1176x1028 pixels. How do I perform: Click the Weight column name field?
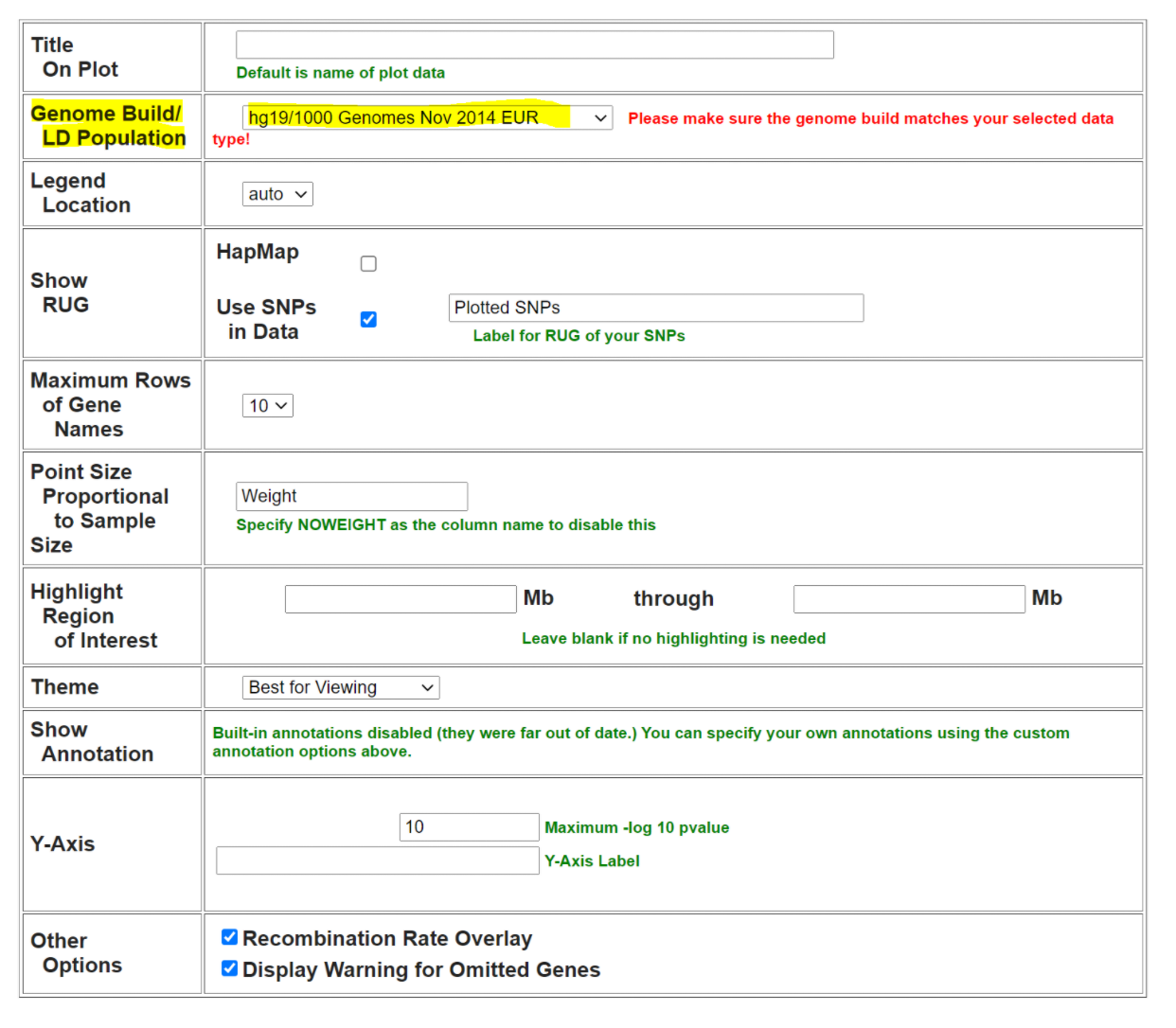pos(351,496)
